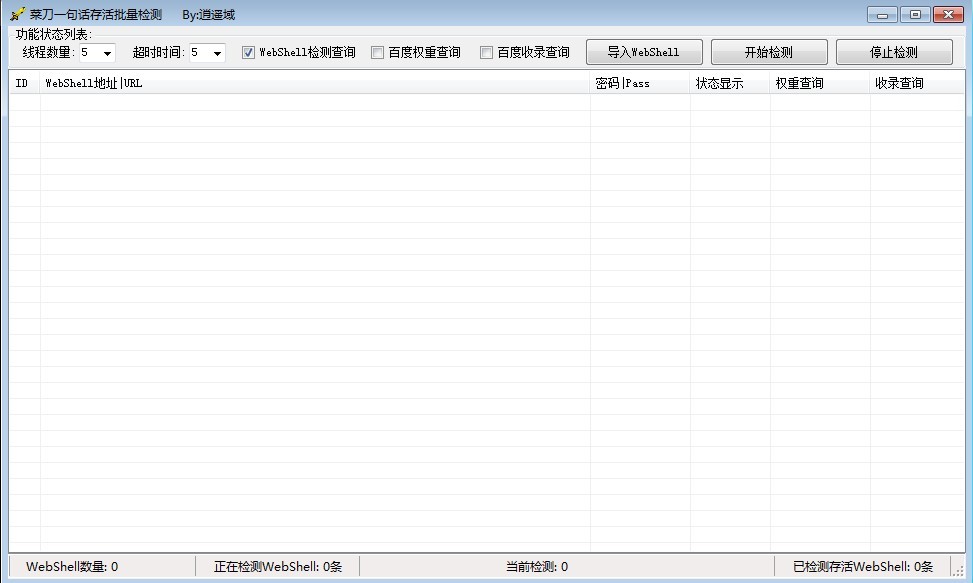Click 线程数量 label
Screen dimensions: 973x583
(48, 53)
